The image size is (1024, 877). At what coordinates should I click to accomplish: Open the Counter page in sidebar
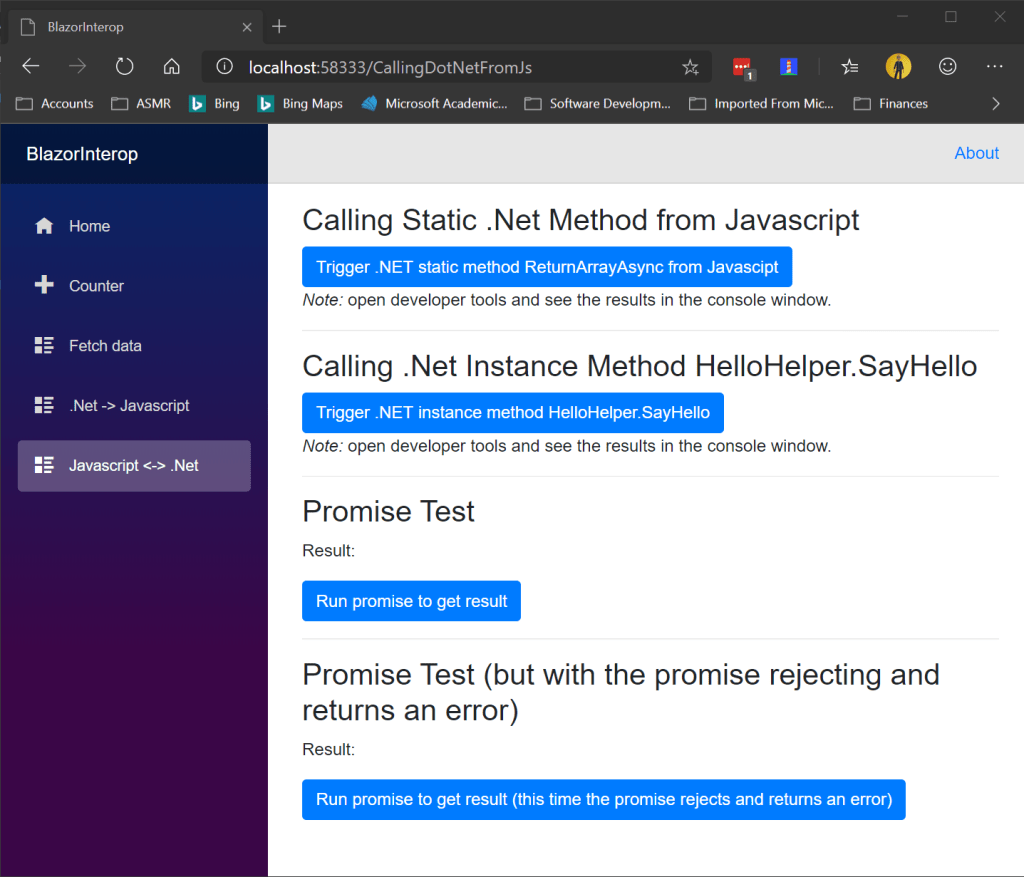(96, 286)
